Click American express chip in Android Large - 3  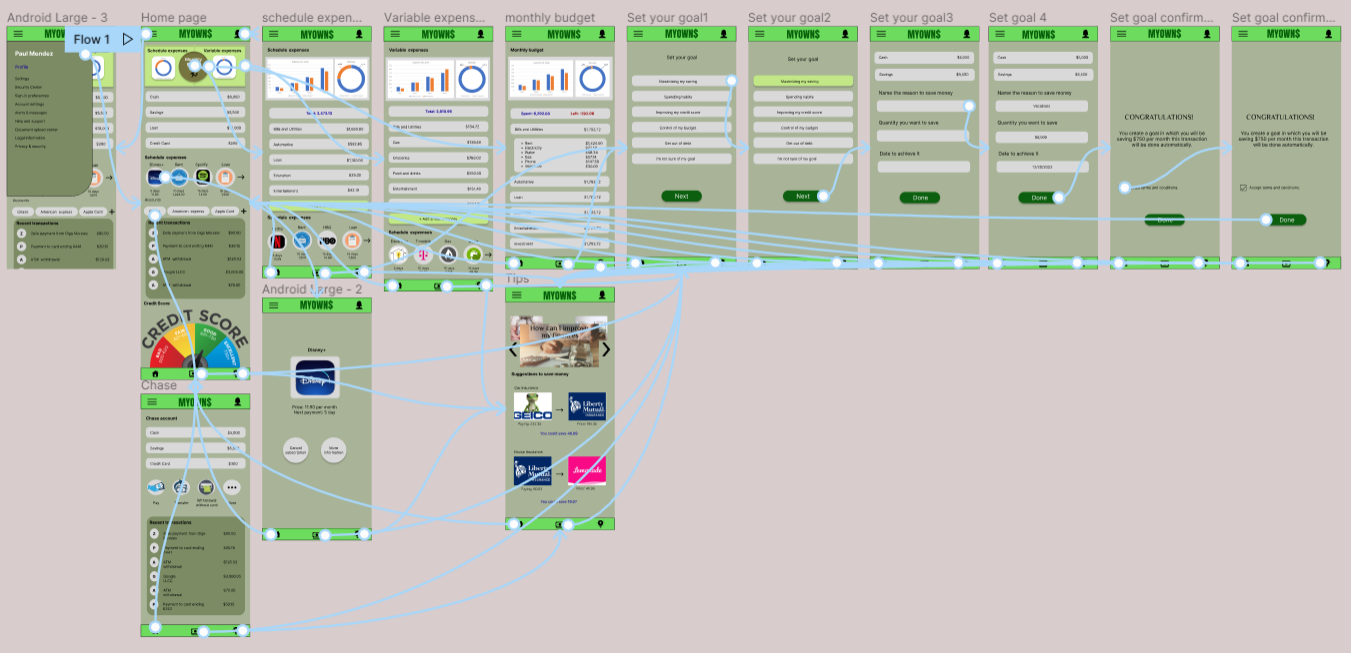(x=55, y=212)
